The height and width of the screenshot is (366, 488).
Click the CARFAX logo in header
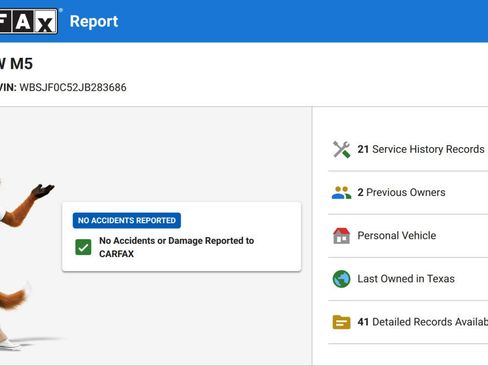point(28,22)
